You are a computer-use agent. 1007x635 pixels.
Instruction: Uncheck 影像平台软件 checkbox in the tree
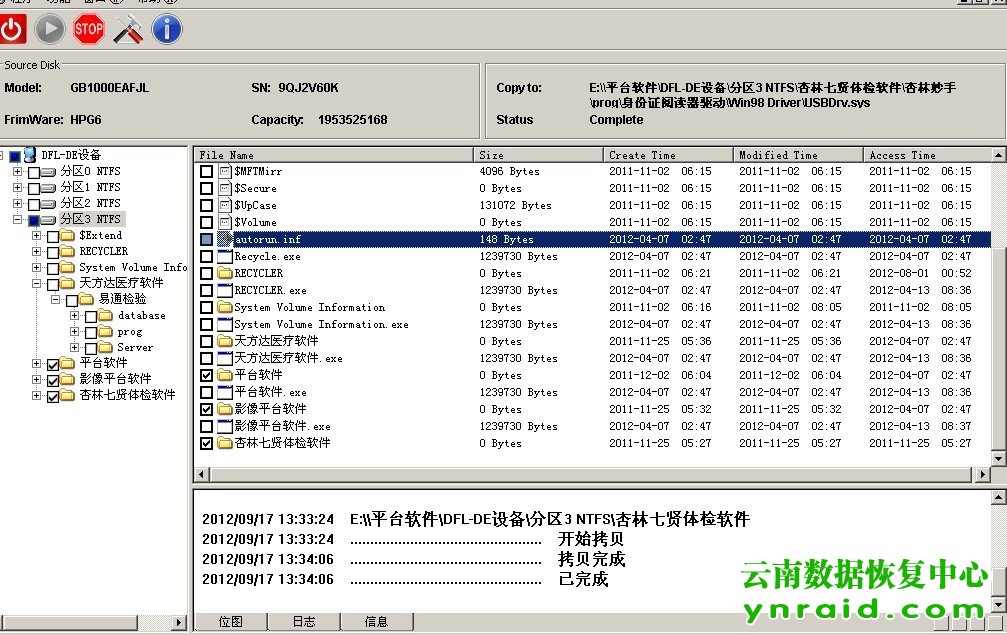(54, 379)
